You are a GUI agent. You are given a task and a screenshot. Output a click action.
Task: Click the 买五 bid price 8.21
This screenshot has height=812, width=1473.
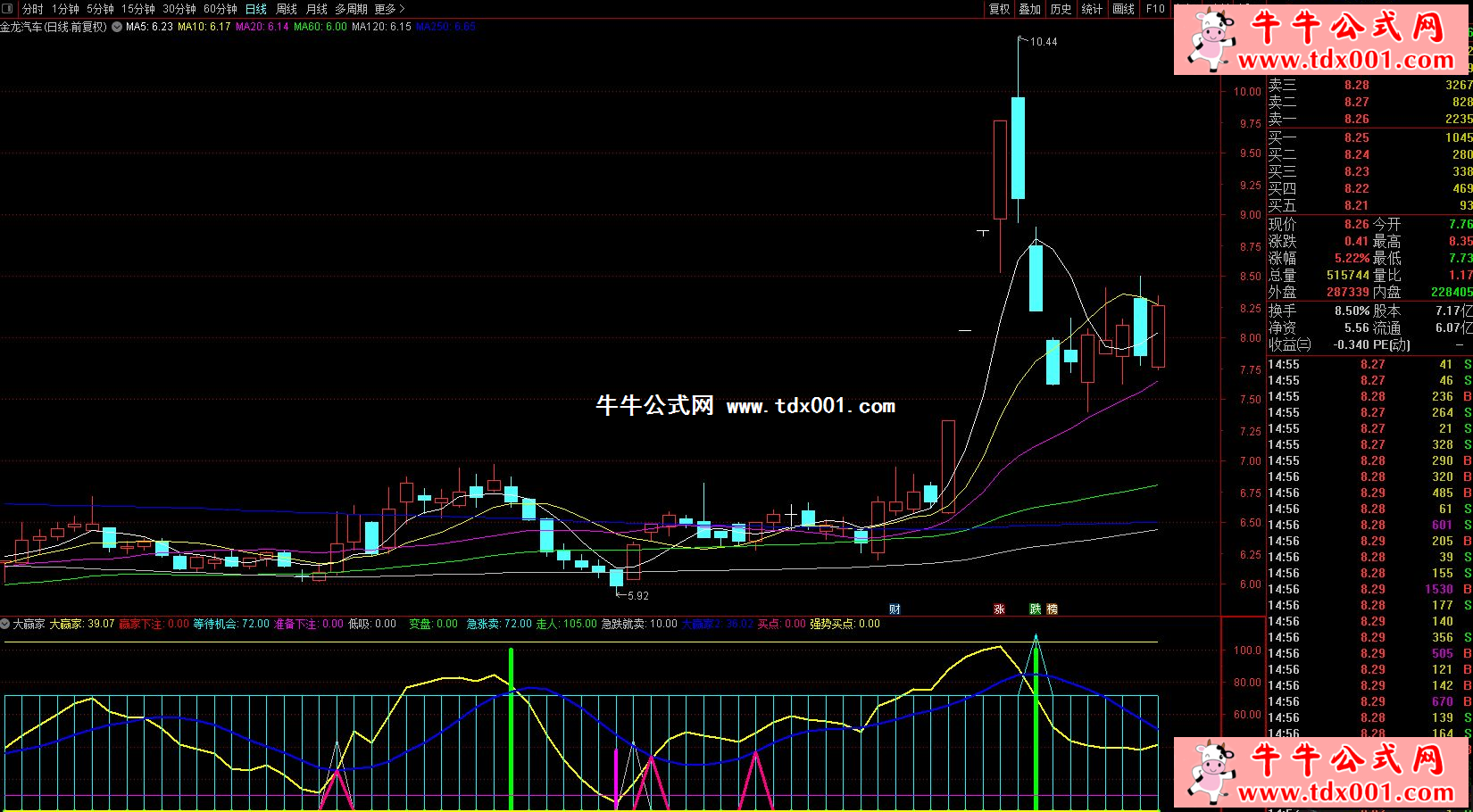[1357, 205]
